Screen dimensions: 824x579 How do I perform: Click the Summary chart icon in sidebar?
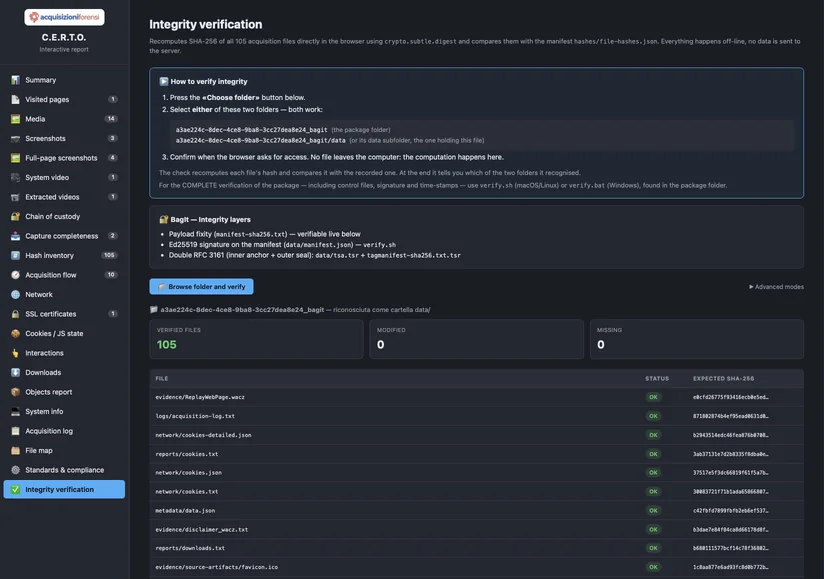coord(15,80)
